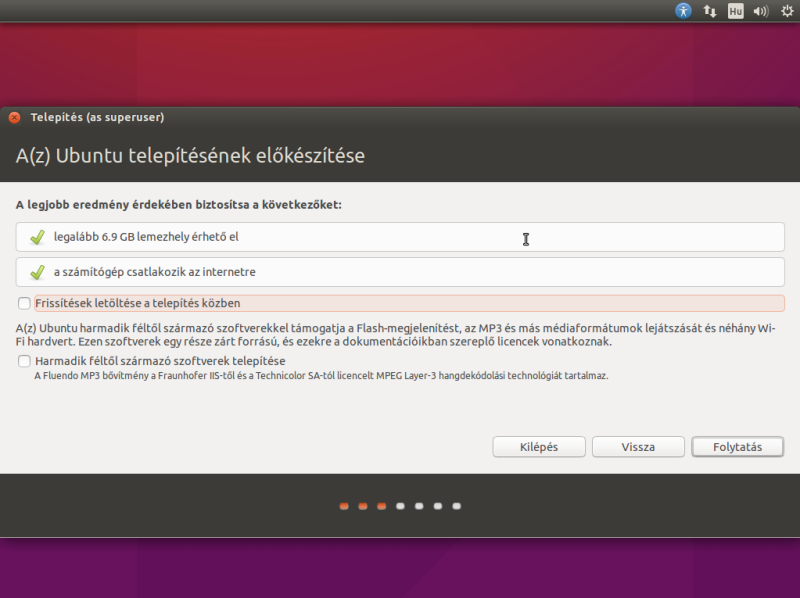Click the Vissza button
This screenshot has width=800, height=598.
(638, 447)
